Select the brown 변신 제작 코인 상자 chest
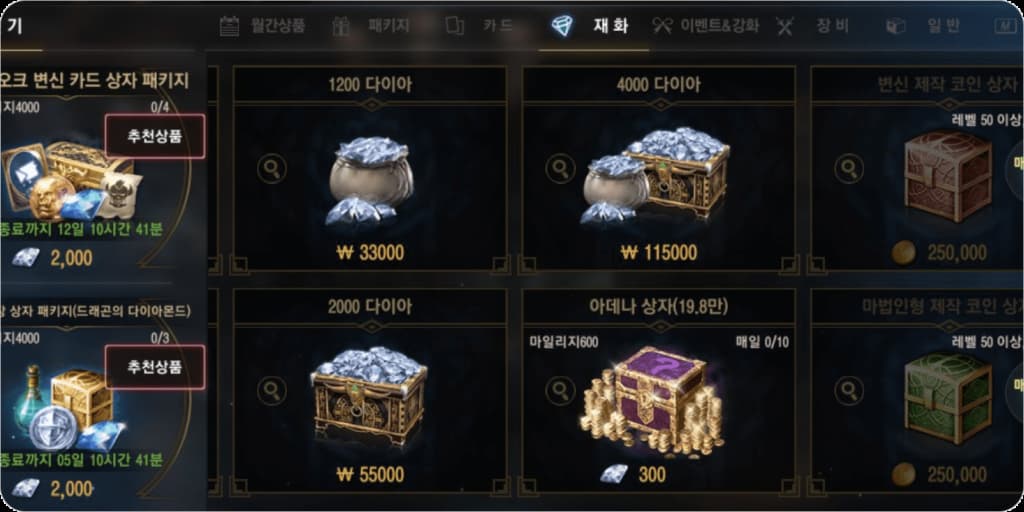Image resolution: width=1024 pixels, height=512 pixels. click(x=948, y=176)
